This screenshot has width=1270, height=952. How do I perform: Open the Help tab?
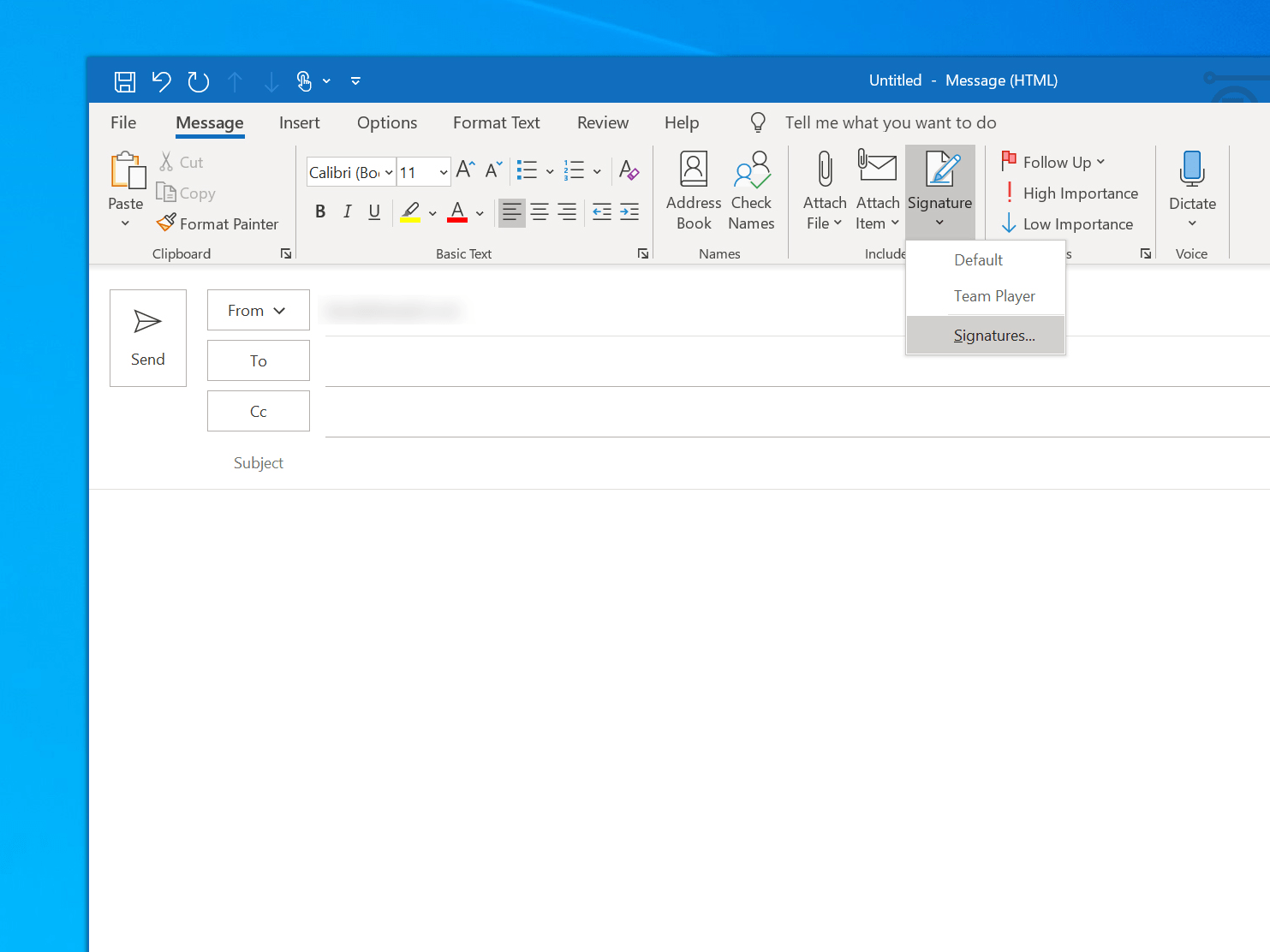pos(682,122)
